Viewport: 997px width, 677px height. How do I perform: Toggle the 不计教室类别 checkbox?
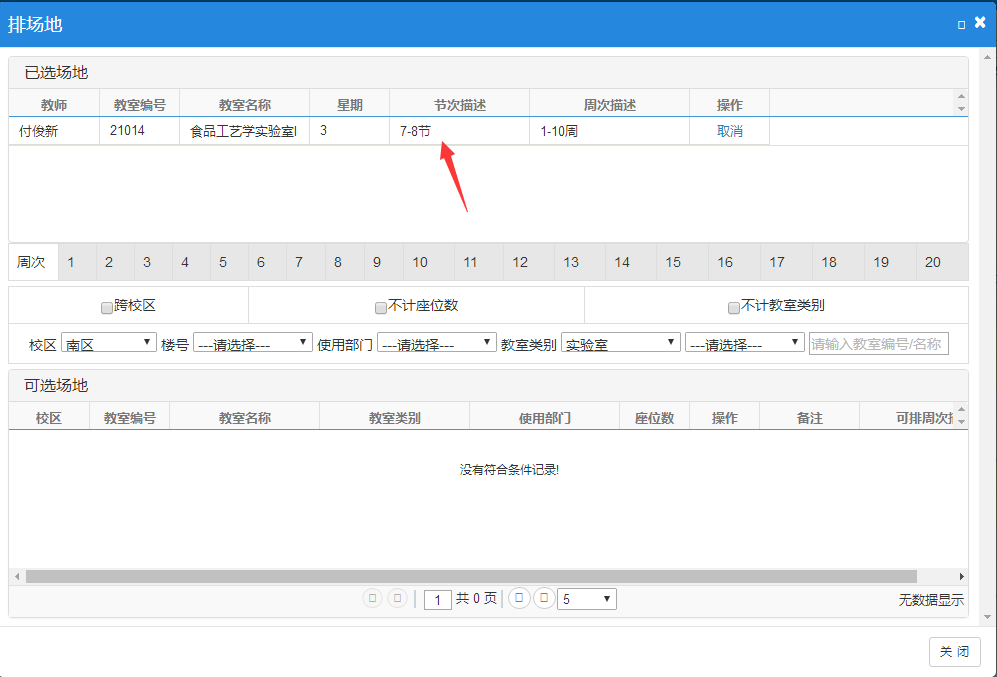click(734, 307)
